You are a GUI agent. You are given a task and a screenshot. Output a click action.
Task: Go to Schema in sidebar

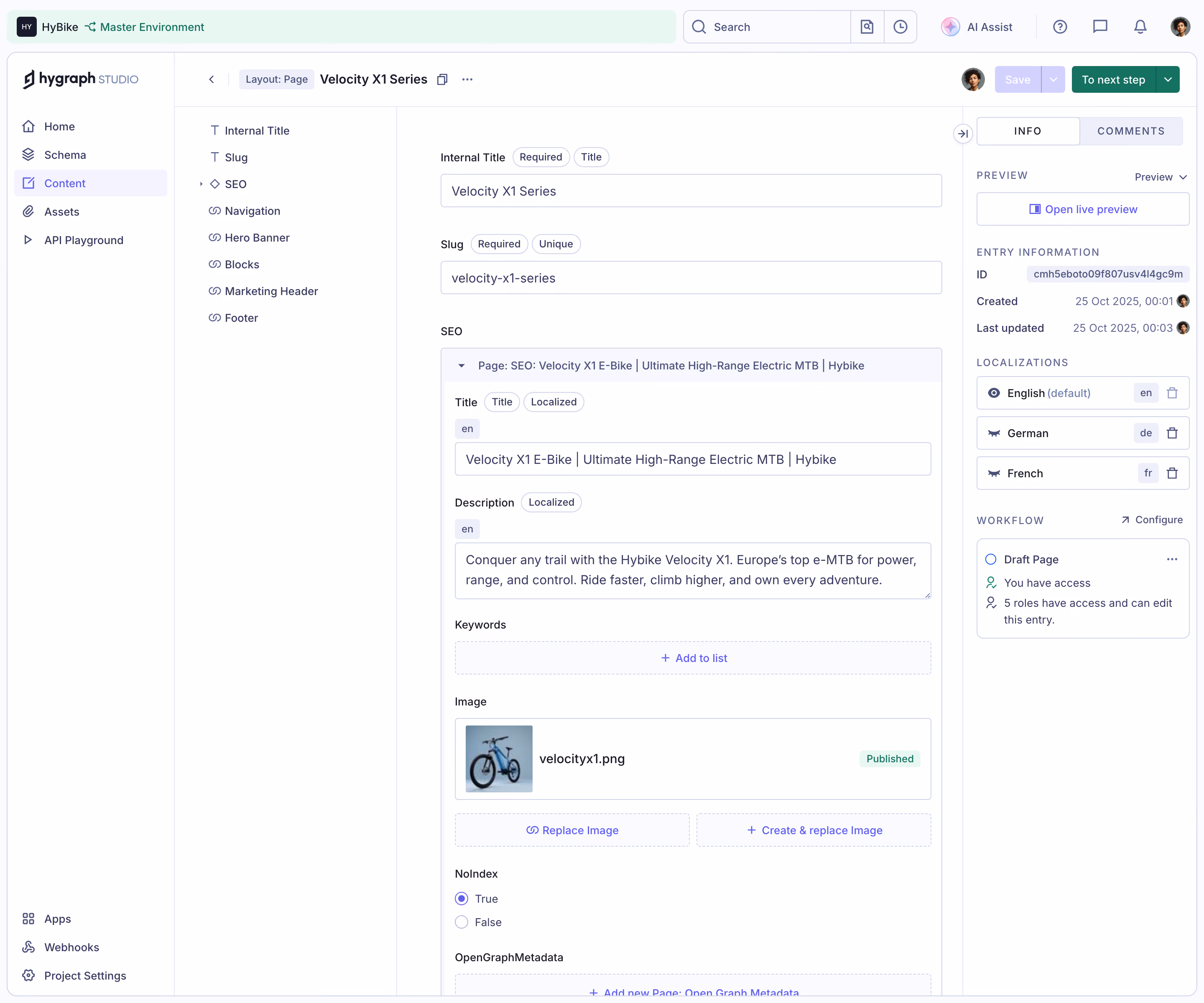pos(91,155)
